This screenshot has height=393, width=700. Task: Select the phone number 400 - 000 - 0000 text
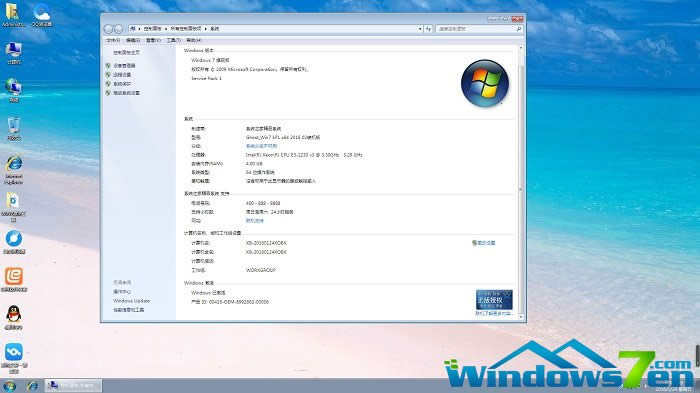coord(263,203)
